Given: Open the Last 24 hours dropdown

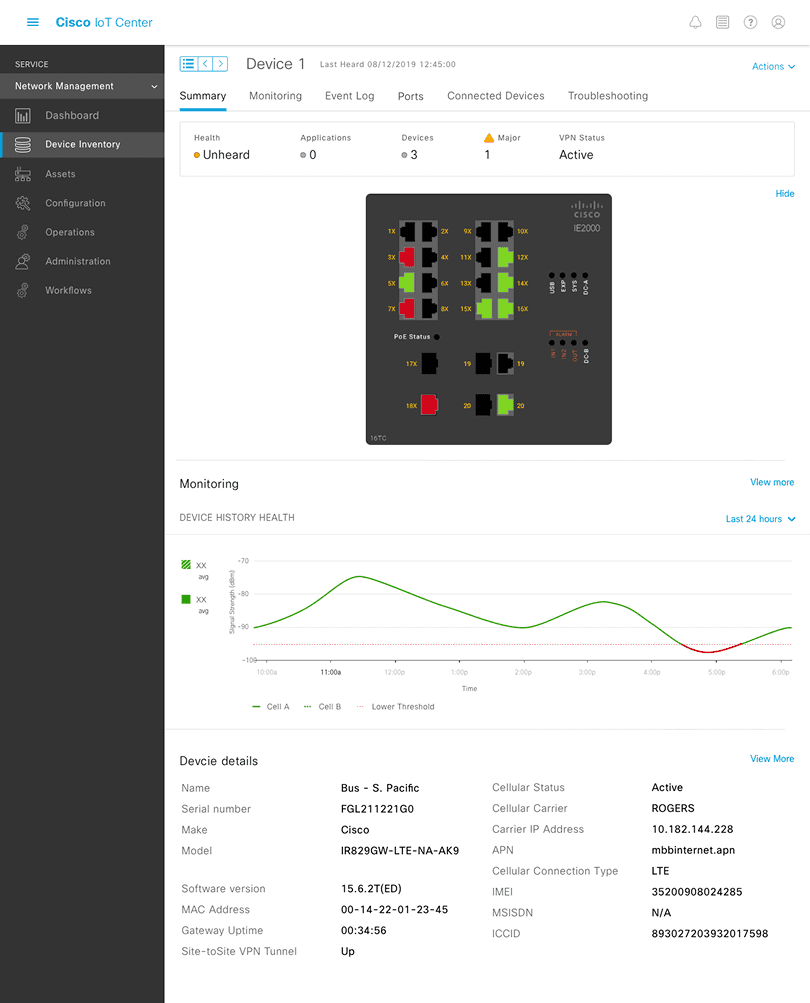Looking at the screenshot, I should tap(760, 519).
